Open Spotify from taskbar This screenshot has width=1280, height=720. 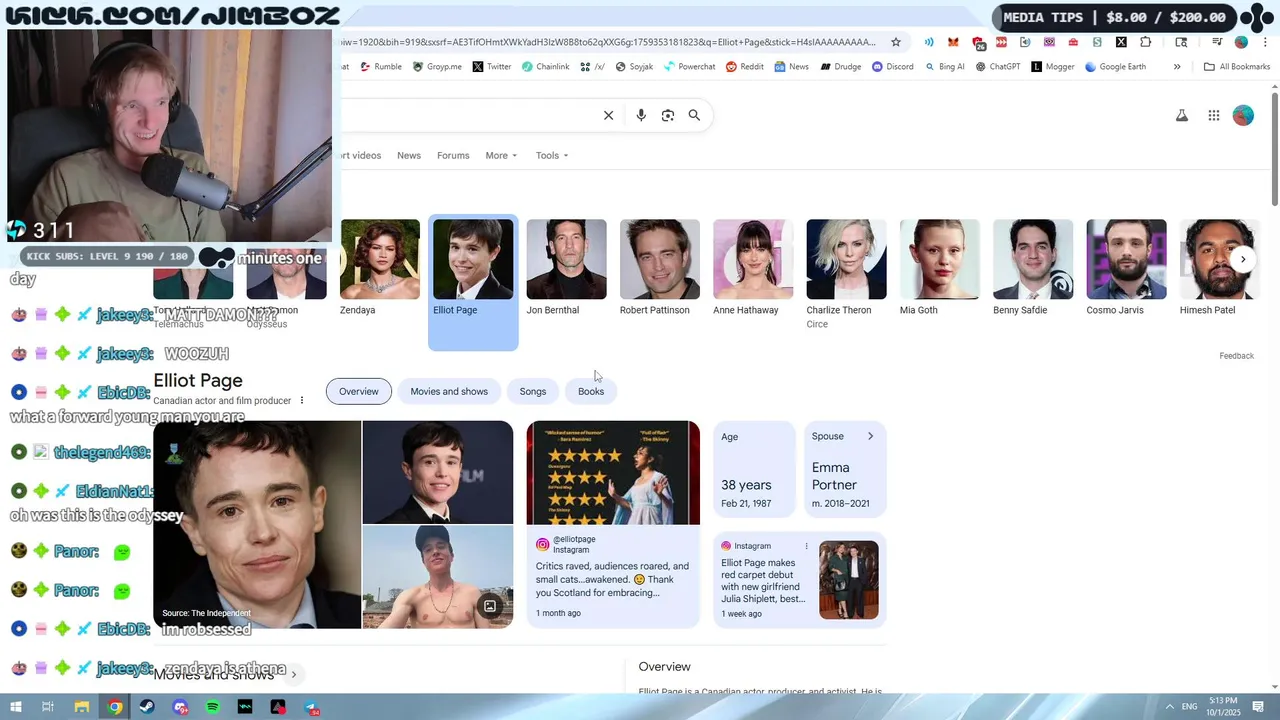pos(212,707)
